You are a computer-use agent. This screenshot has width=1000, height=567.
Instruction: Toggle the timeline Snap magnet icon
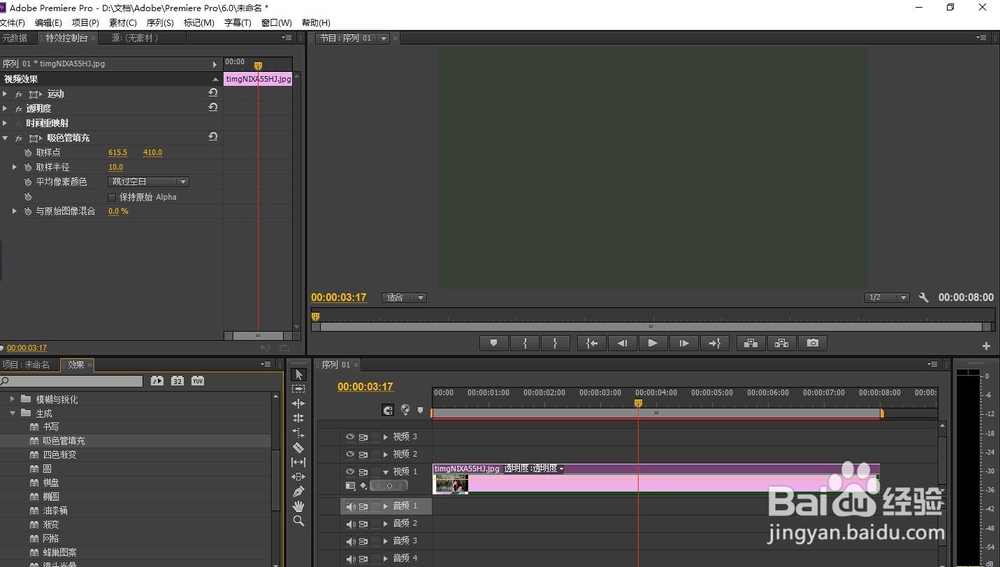pyautogui.click(x=388, y=410)
